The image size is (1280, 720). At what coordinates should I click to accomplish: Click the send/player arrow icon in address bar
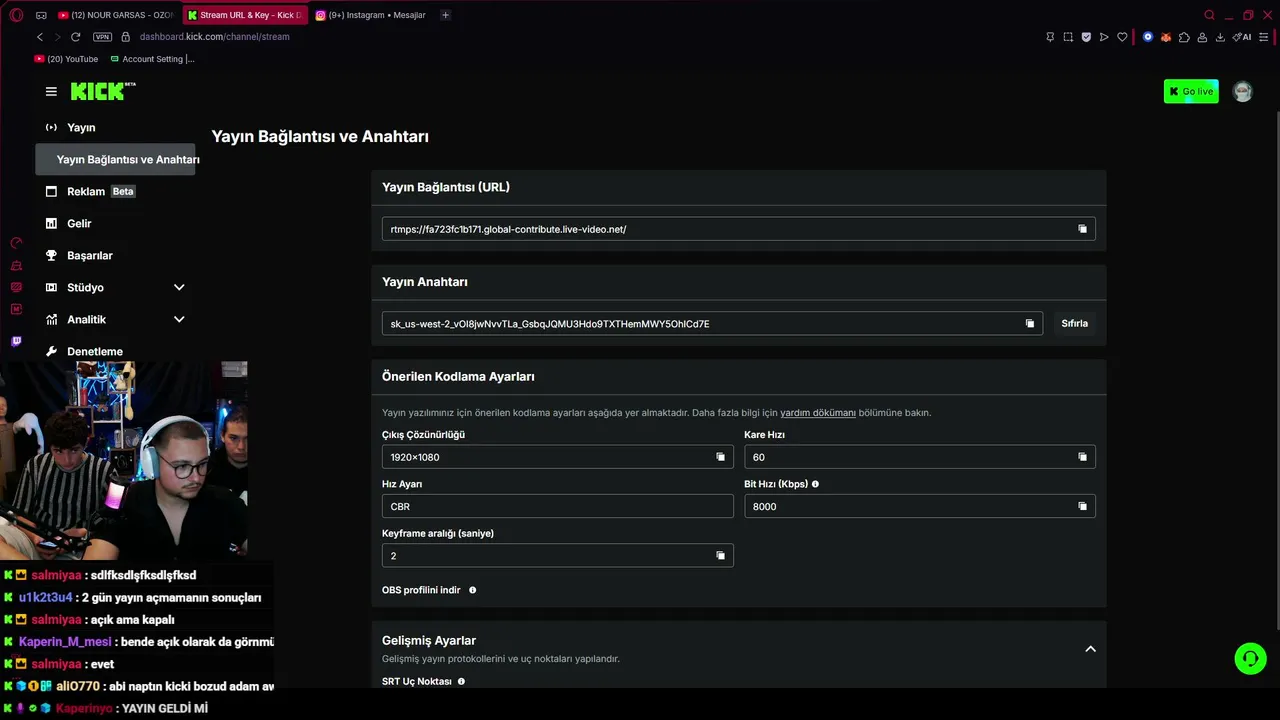(1104, 37)
